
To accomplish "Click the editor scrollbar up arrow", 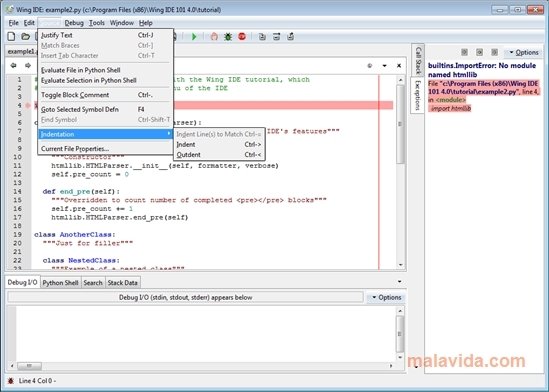I will pos(401,80).
